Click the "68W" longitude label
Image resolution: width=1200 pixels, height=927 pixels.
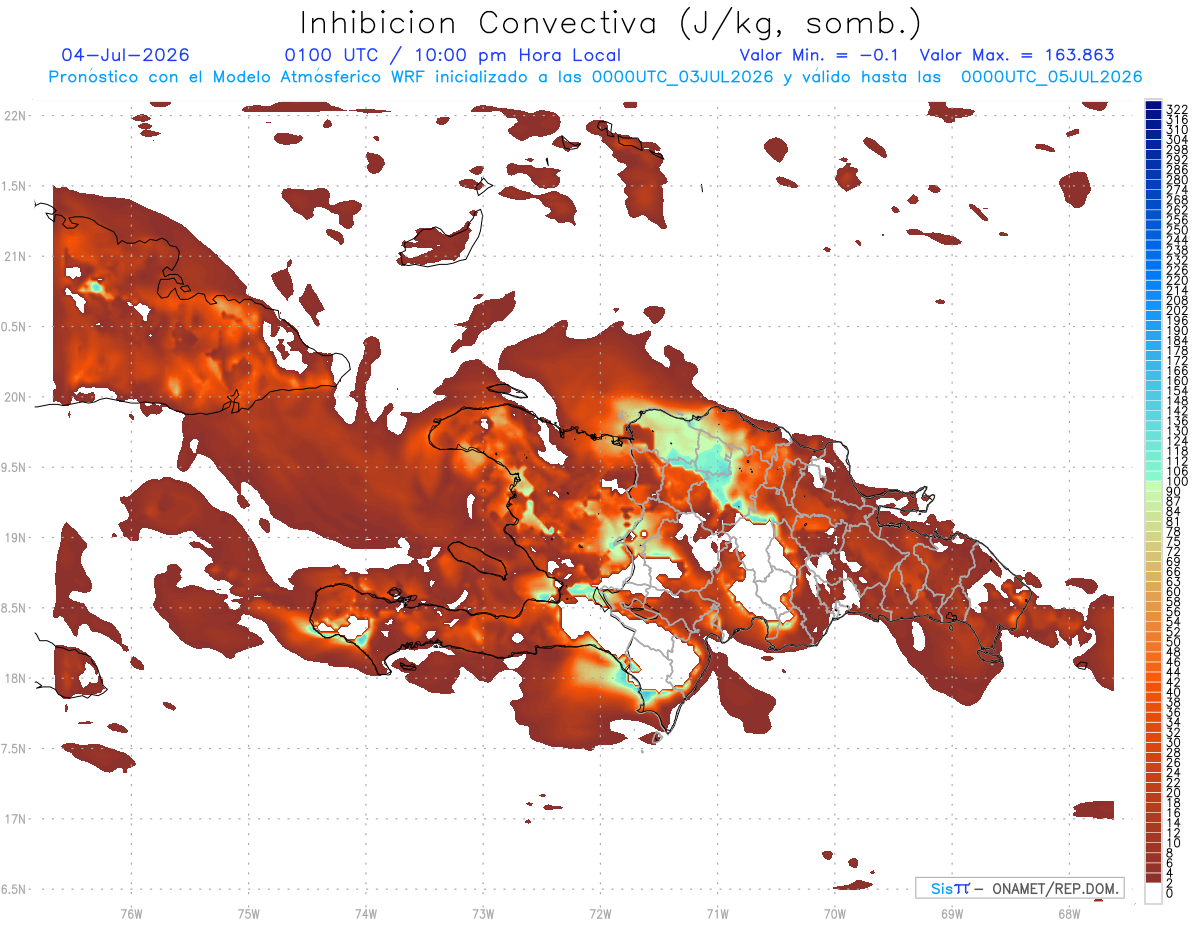1069,912
